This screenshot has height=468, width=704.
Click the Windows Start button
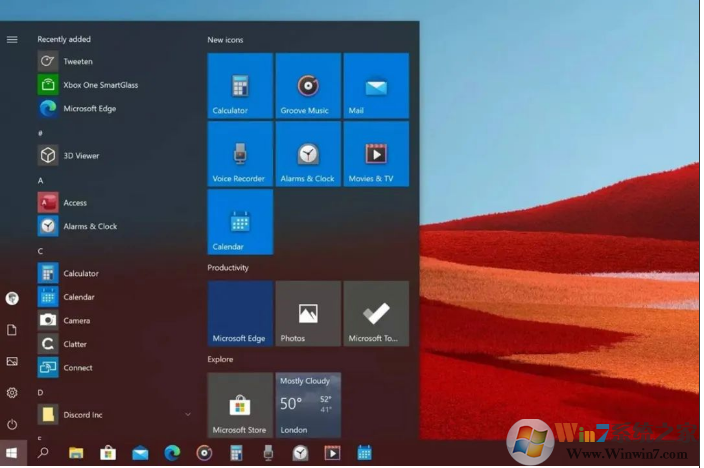12,453
